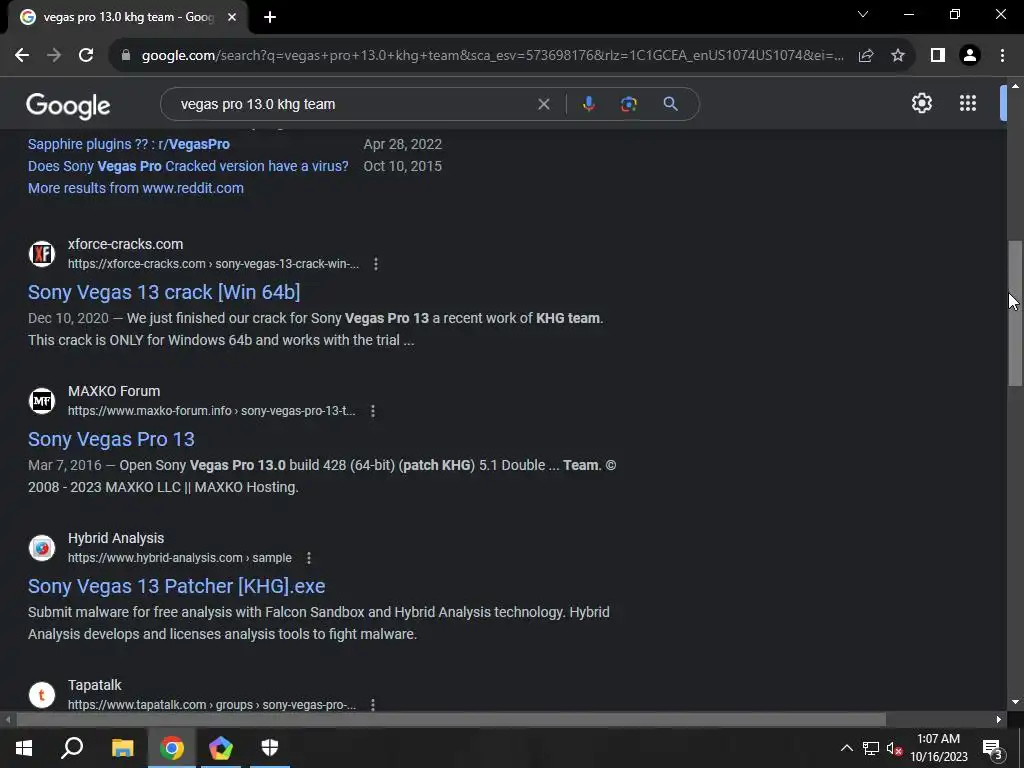Open Does Sony Vegas Pro Cracked version link
This screenshot has width=1024, height=768.
click(188, 166)
